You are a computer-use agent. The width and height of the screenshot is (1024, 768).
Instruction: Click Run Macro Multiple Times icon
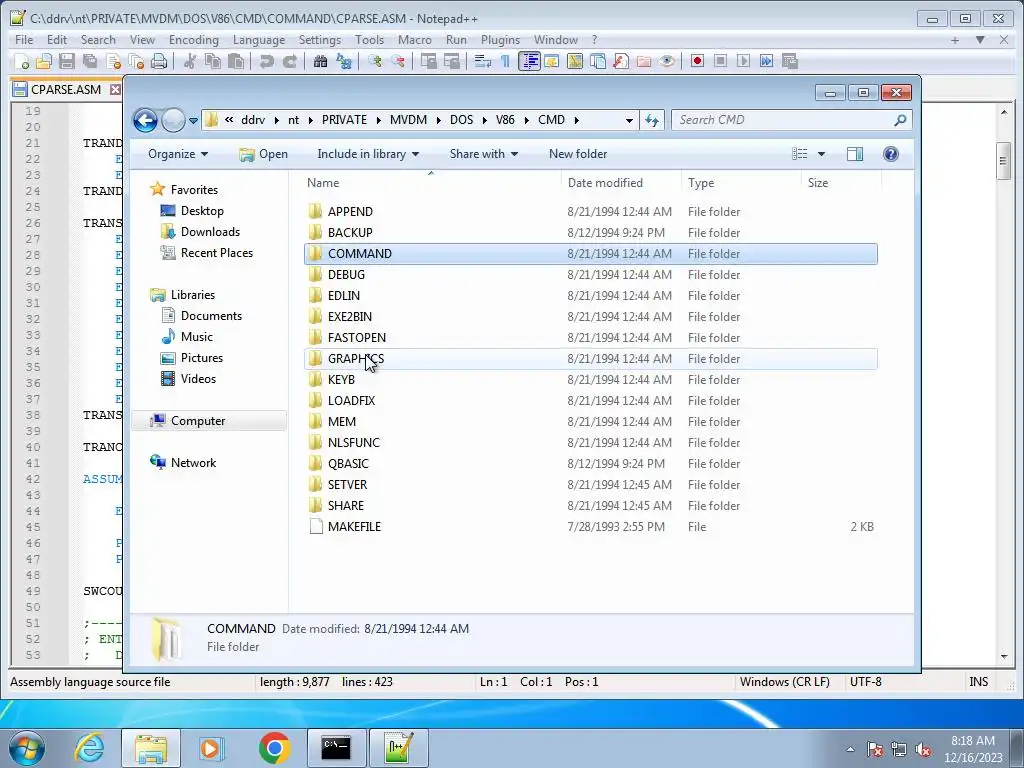(x=767, y=61)
